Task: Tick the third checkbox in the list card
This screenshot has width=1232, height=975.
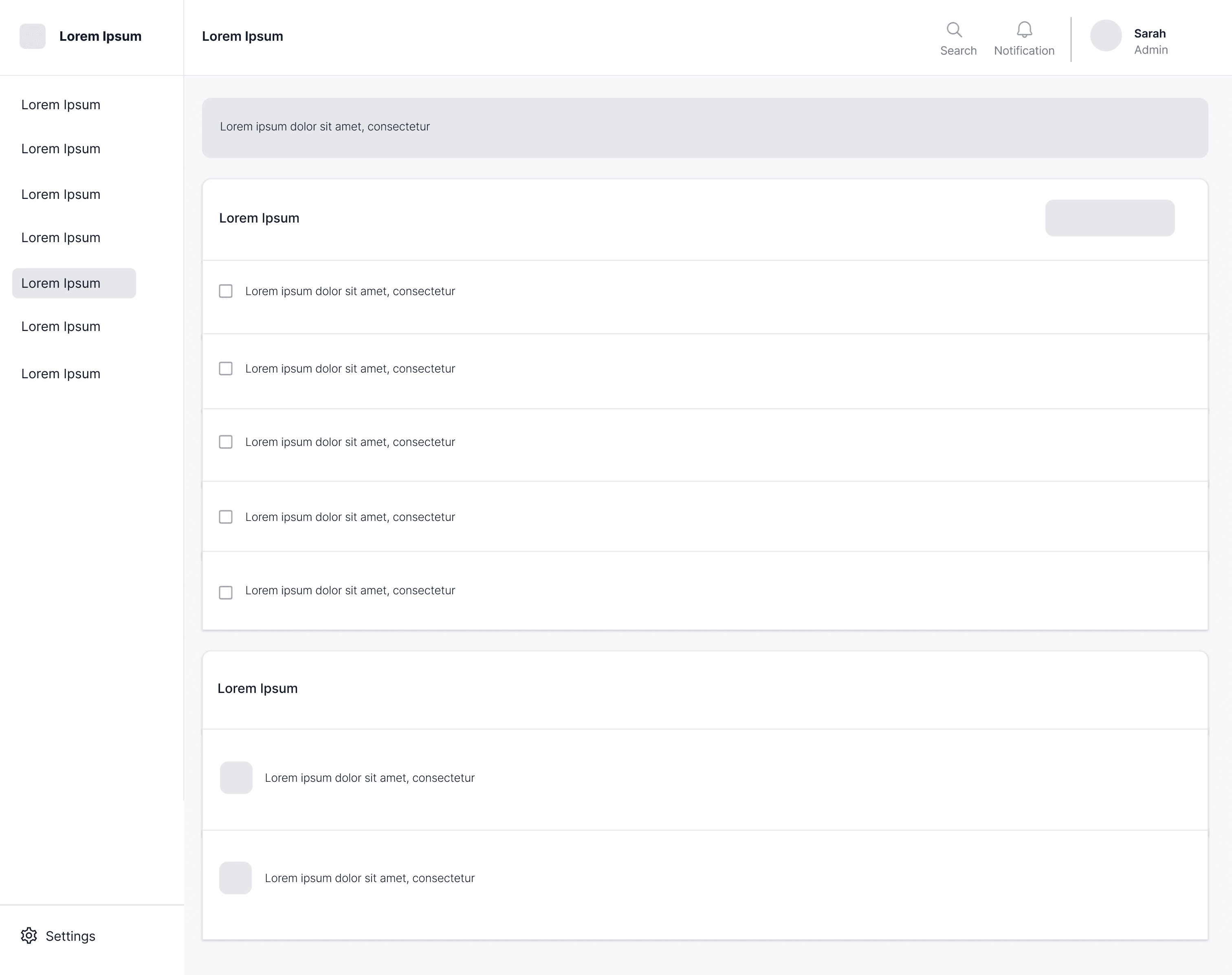Action: tap(226, 442)
